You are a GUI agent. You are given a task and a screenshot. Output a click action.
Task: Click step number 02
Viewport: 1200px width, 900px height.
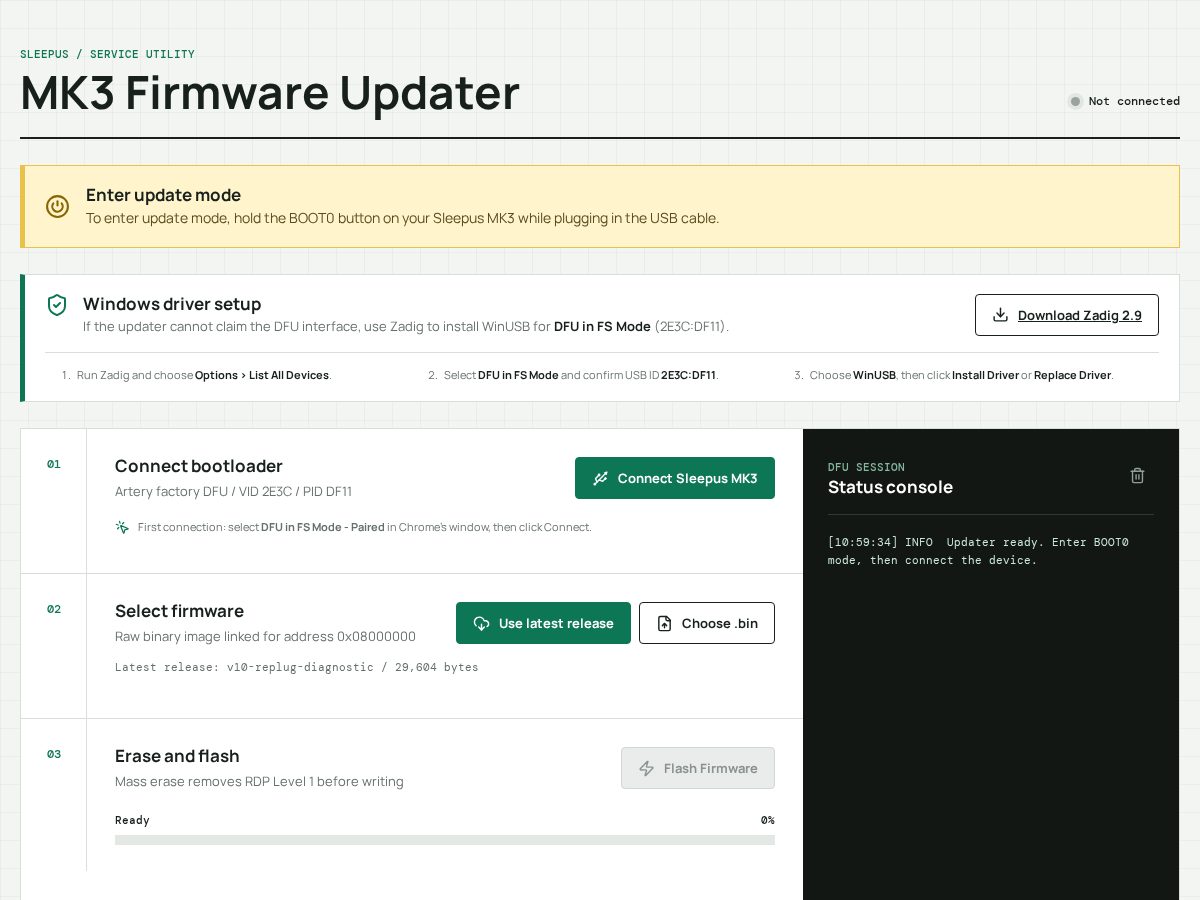tap(54, 609)
